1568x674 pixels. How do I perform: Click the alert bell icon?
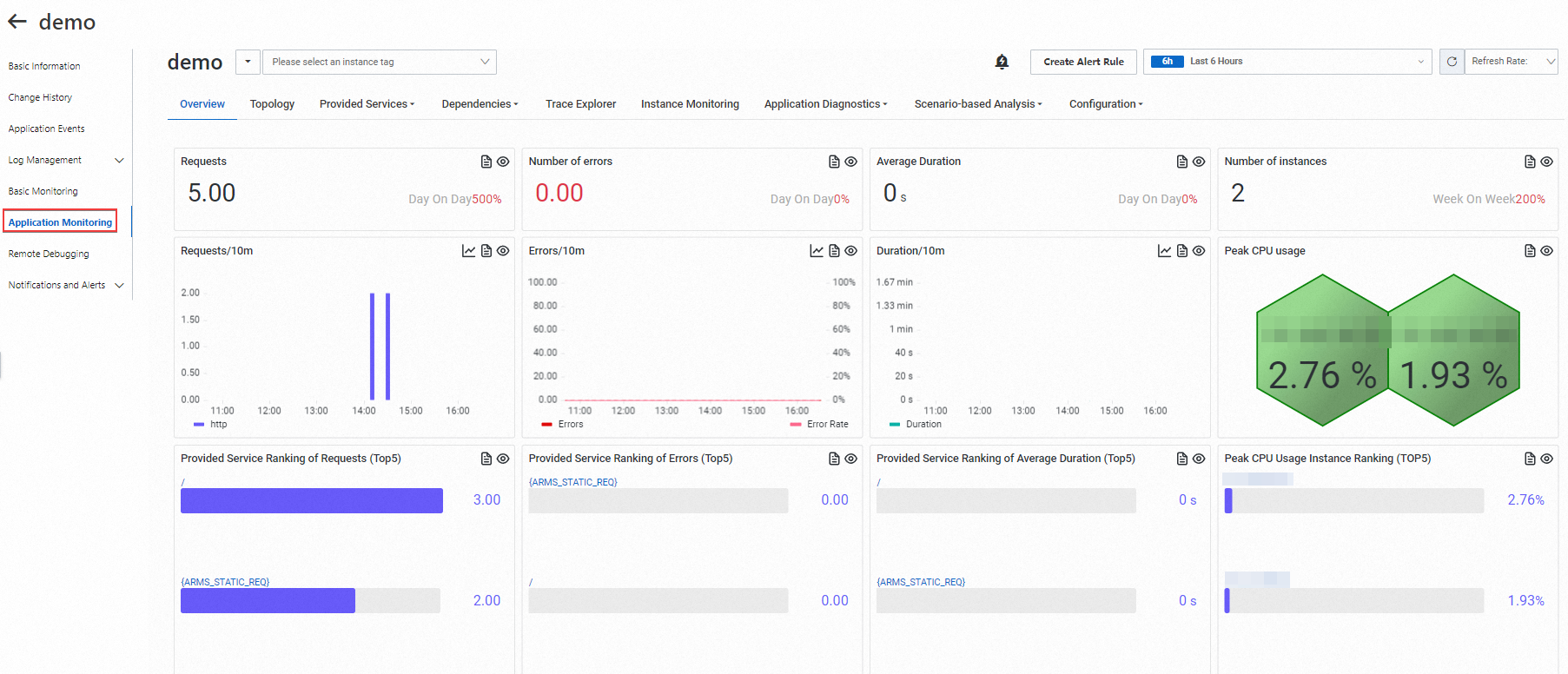(1002, 62)
